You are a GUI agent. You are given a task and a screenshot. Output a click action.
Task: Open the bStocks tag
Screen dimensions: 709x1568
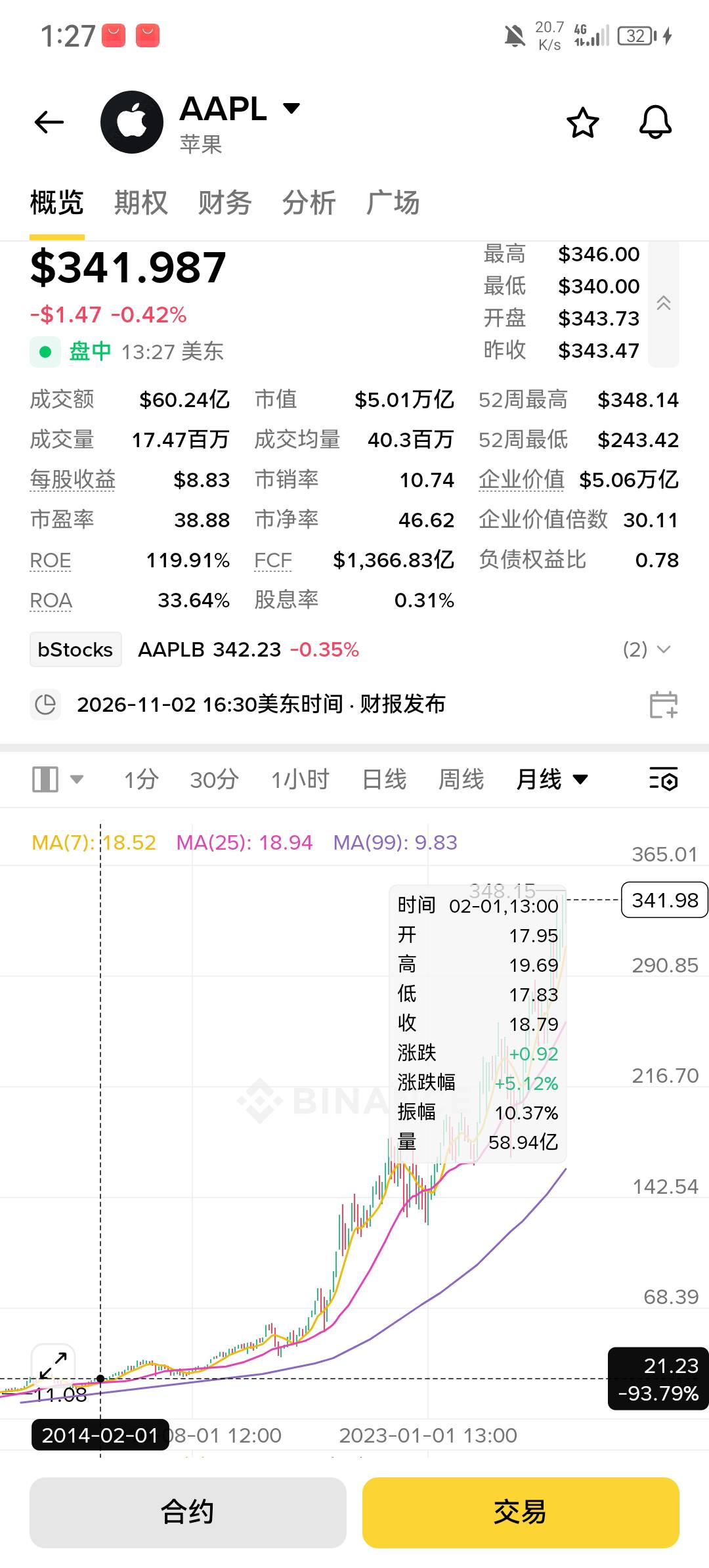coord(75,649)
